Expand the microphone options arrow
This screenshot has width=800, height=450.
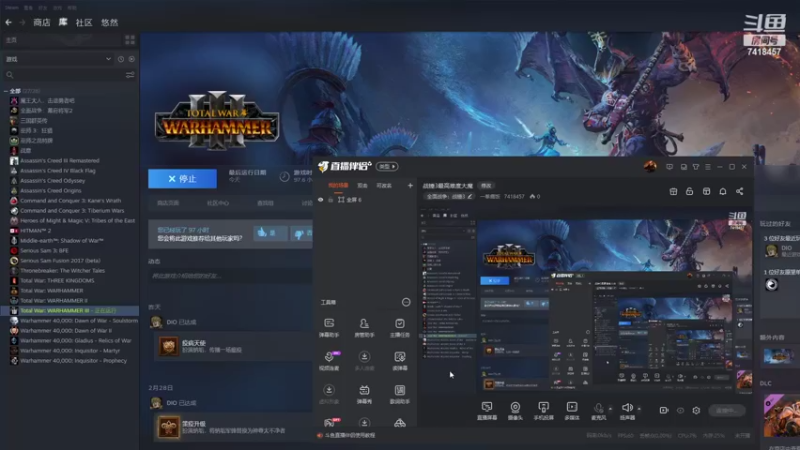pyautogui.click(x=610, y=408)
